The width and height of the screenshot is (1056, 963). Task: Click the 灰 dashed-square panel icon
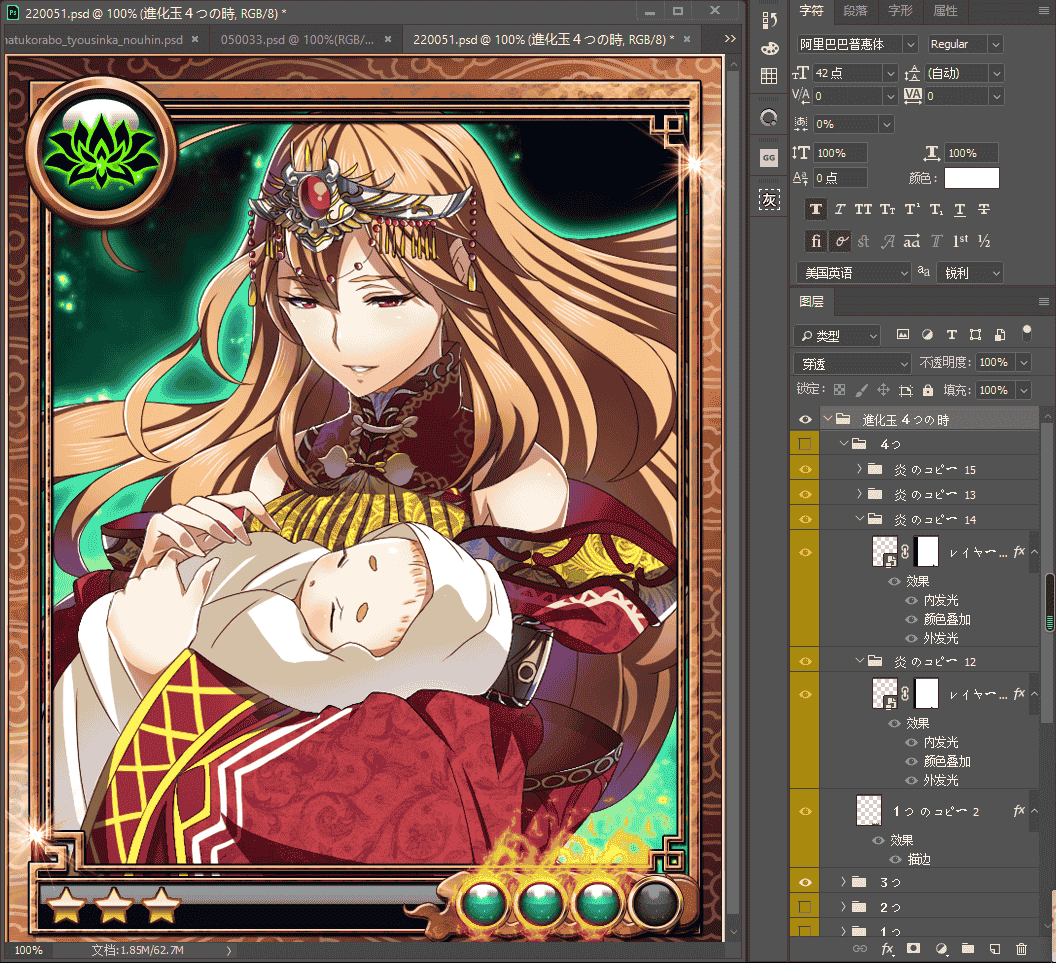tap(769, 199)
